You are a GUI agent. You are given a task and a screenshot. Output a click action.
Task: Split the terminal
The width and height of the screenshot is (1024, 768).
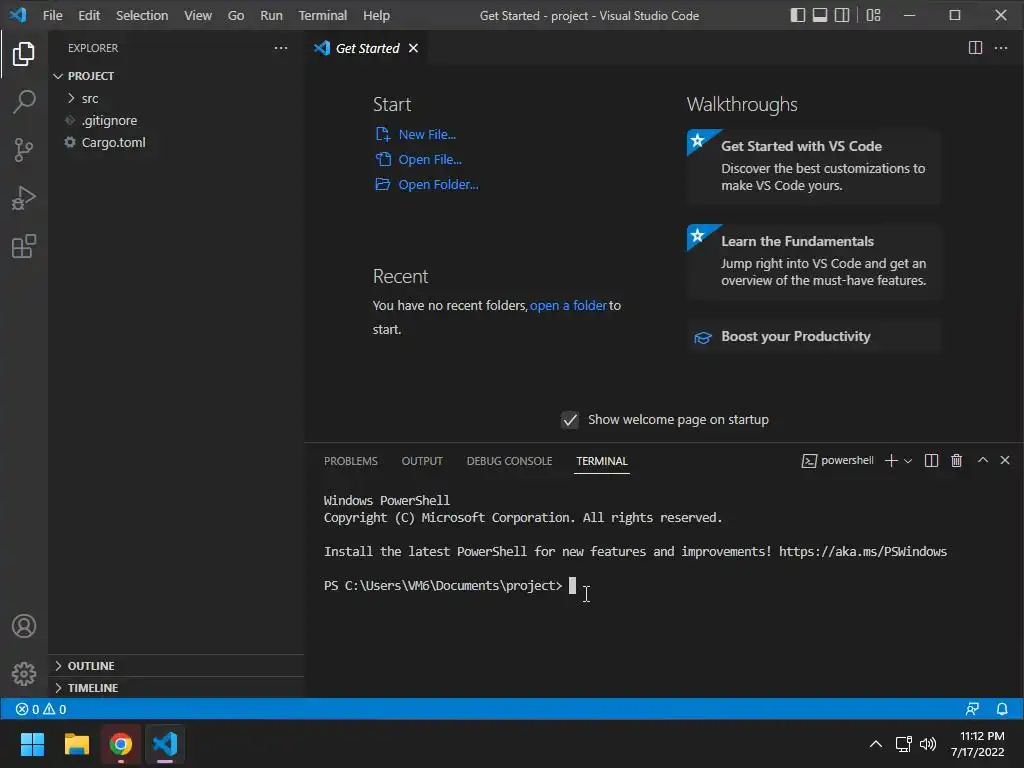pos(931,460)
